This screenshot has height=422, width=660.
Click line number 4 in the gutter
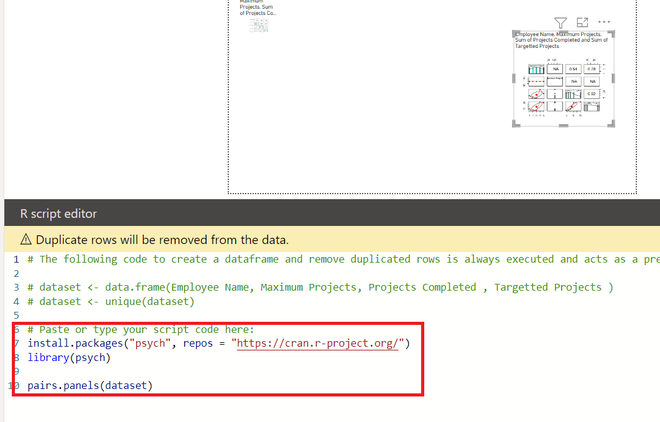(x=16, y=302)
